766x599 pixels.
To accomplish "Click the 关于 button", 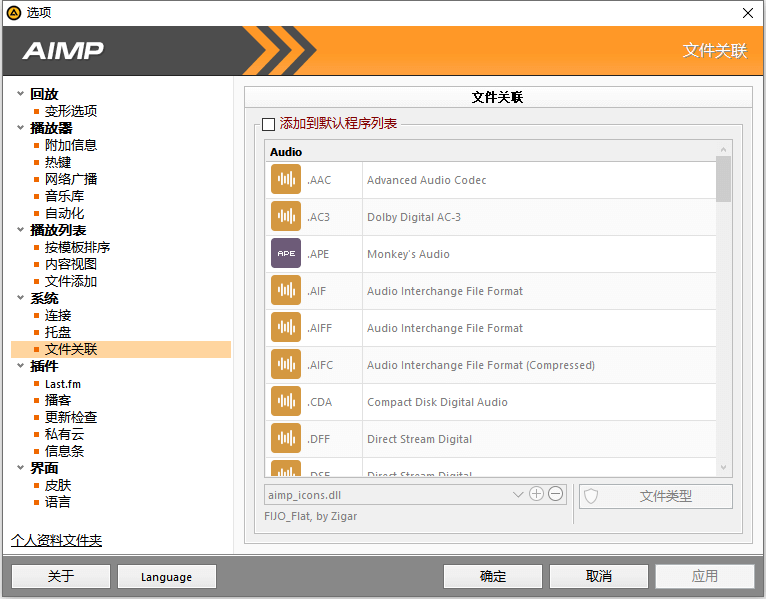I will 61,577.
